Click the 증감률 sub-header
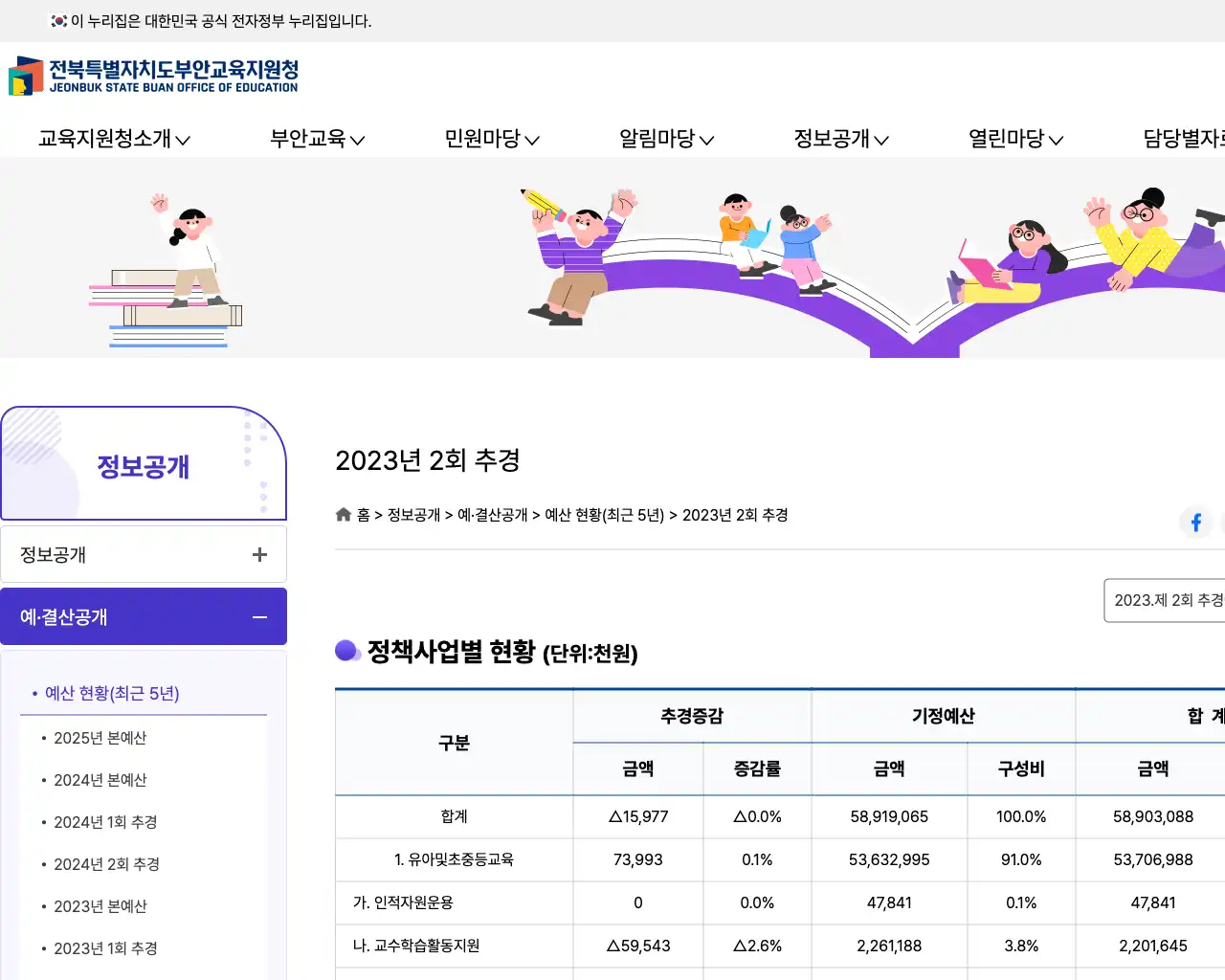This screenshot has height=980, width=1225. tap(757, 768)
